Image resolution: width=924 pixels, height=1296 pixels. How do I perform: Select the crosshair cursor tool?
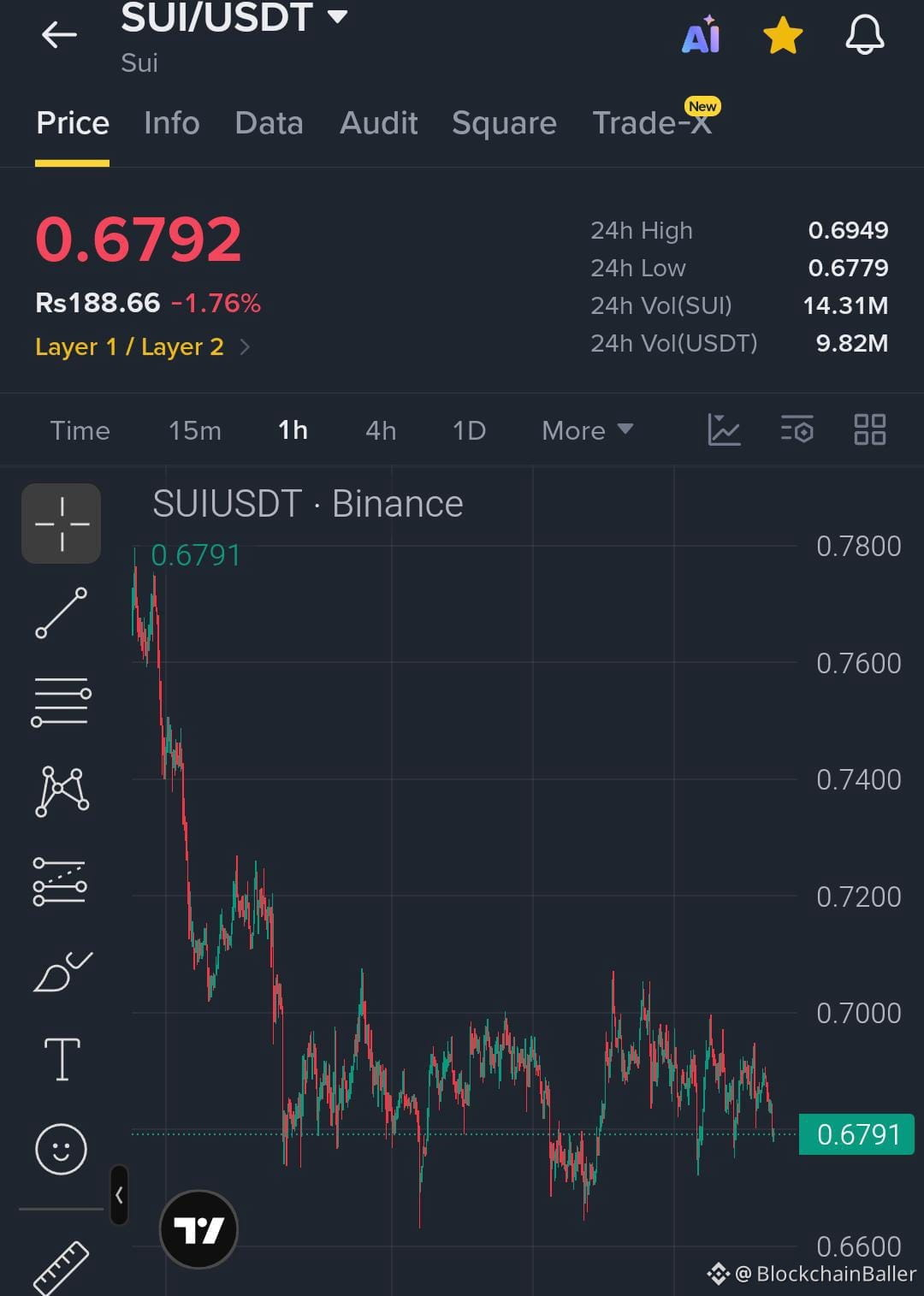(x=62, y=524)
